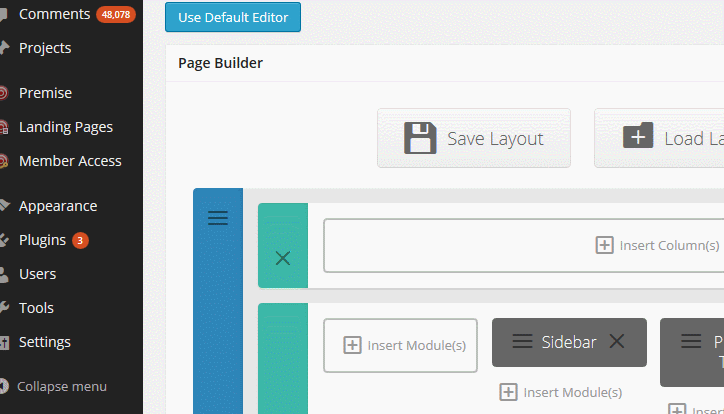Click the 48,078 comments count badge
This screenshot has width=724, height=414.
[x=116, y=15]
